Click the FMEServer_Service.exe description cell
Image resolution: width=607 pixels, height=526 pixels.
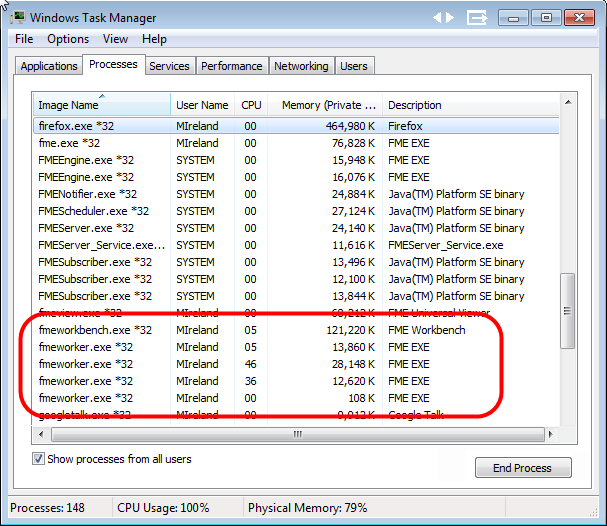click(x=446, y=245)
